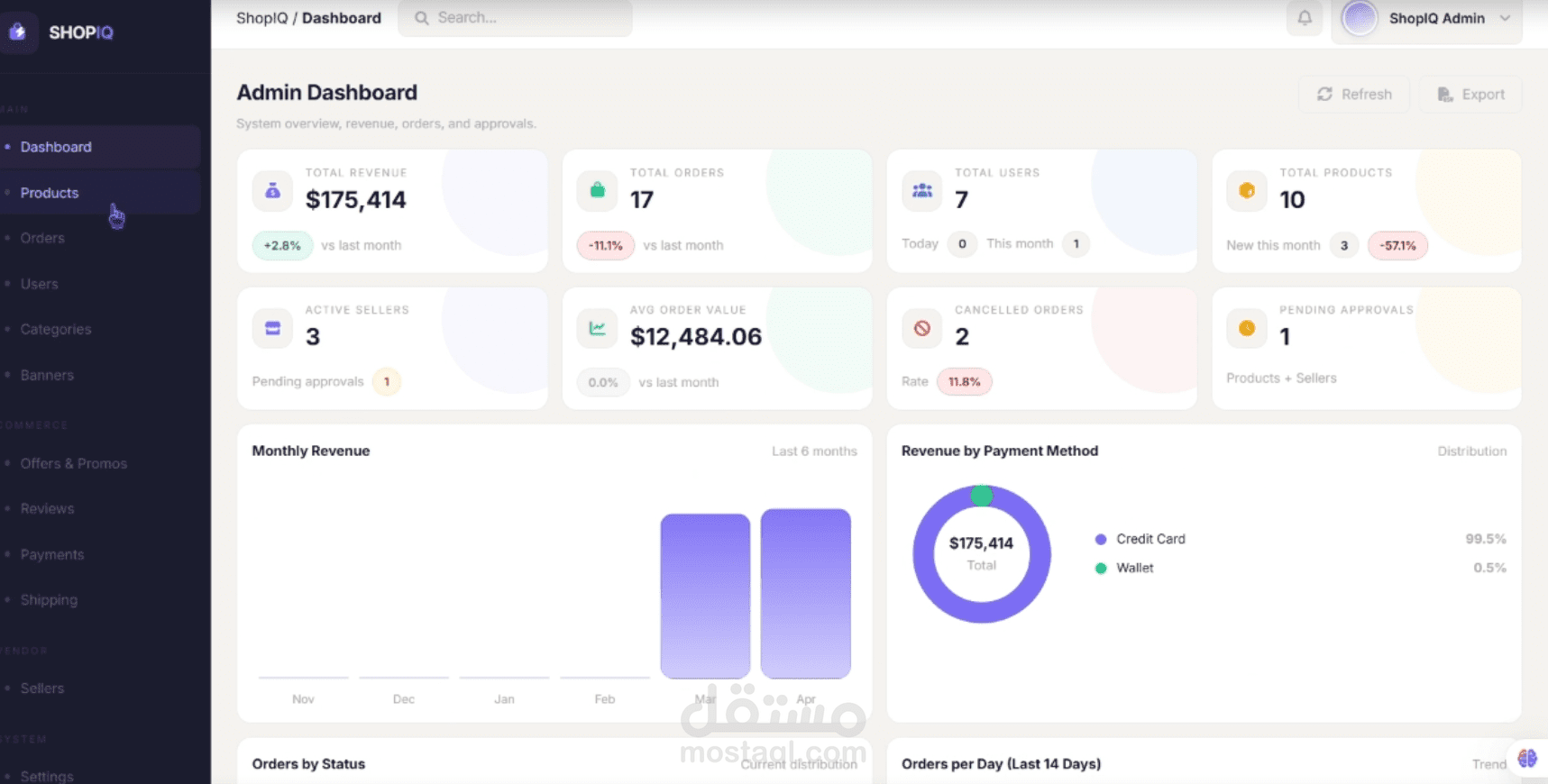
Task: Click the Revenue by Payment Method title
Action: click(x=1000, y=451)
